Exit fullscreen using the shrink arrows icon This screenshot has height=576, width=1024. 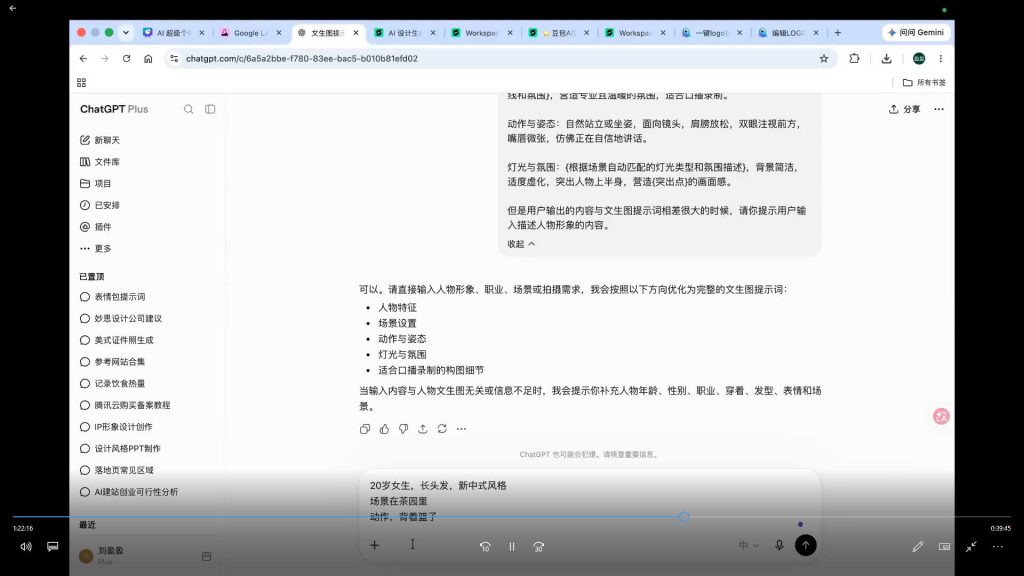coord(971,547)
